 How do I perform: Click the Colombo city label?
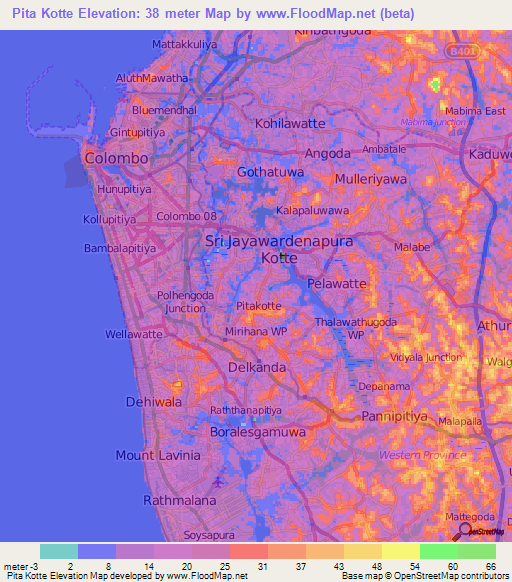pos(117,158)
